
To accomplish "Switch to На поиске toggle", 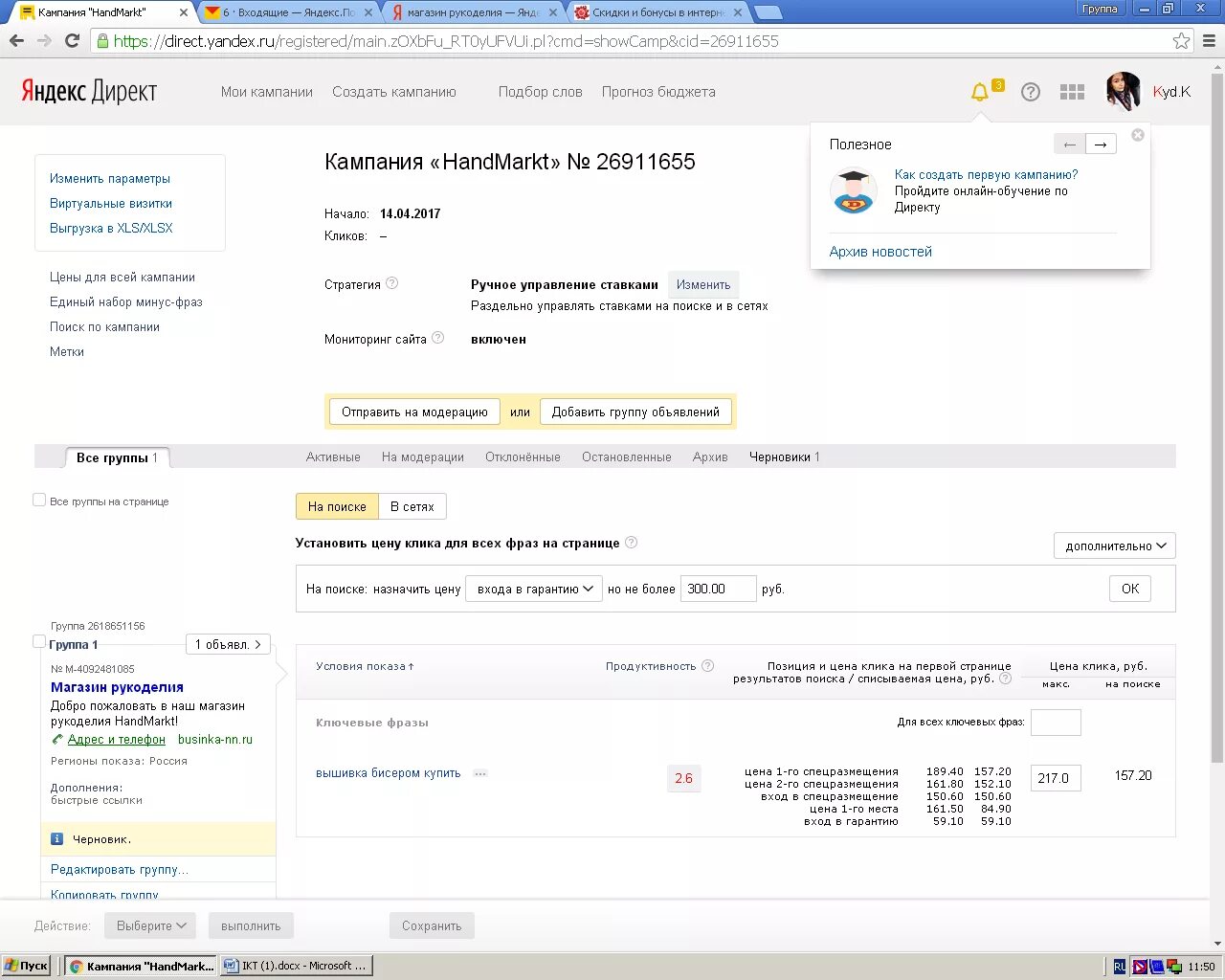I will (x=337, y=506).
